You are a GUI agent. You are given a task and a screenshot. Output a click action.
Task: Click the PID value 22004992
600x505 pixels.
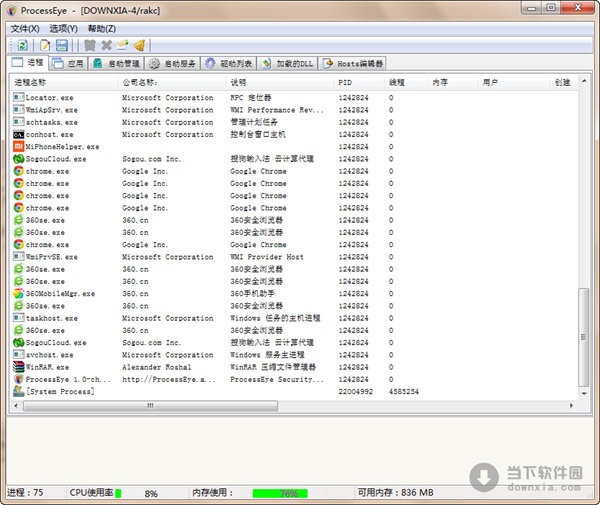point(356,391)
